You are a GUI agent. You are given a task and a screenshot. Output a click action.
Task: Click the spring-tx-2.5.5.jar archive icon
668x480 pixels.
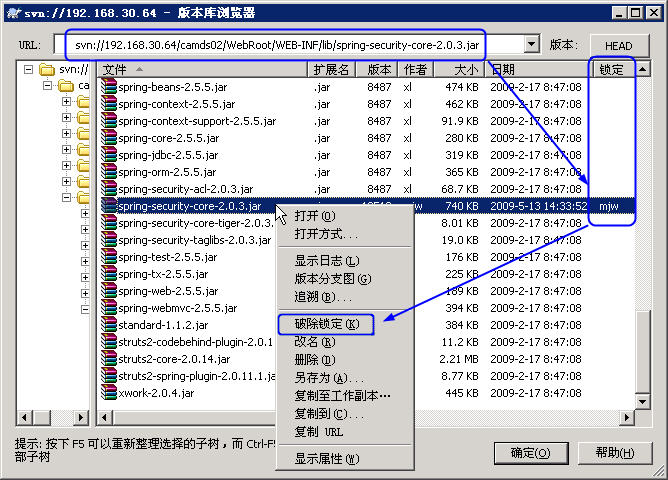pyautogui.click(x=109, y=274)
